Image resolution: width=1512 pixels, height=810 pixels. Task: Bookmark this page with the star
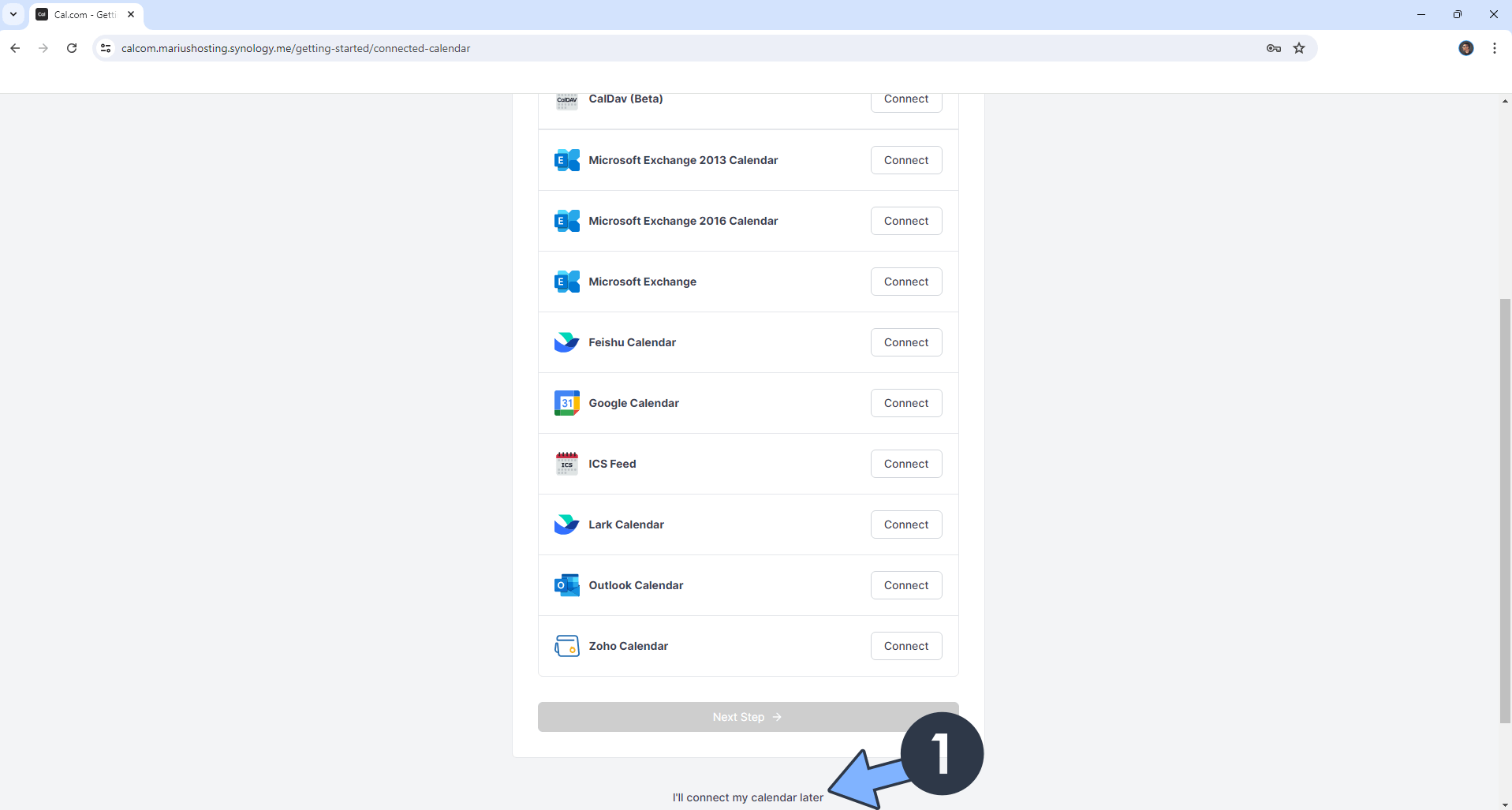tap(1299, 48)
